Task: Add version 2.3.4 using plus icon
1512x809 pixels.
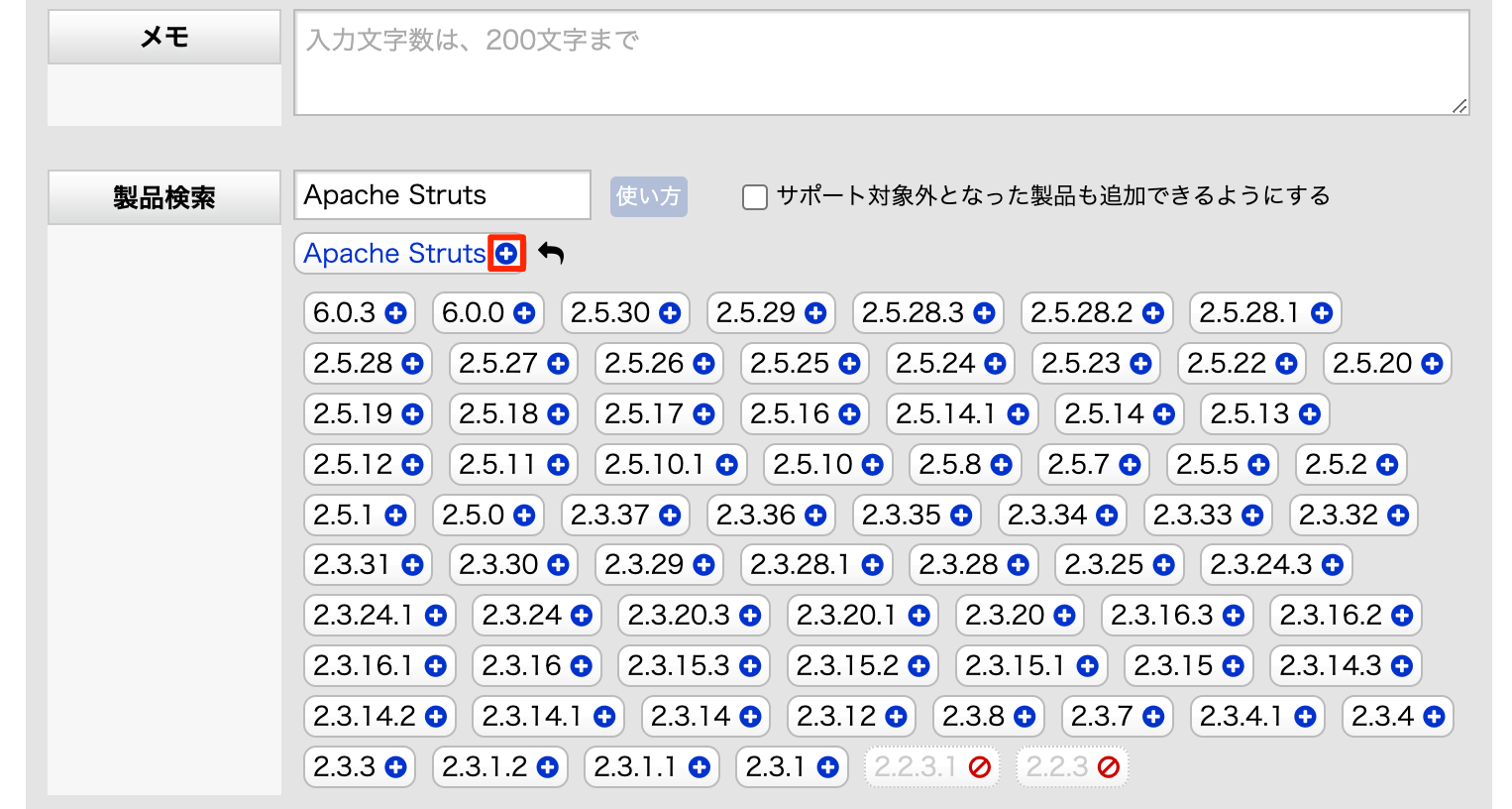Action: [1434, 717]
